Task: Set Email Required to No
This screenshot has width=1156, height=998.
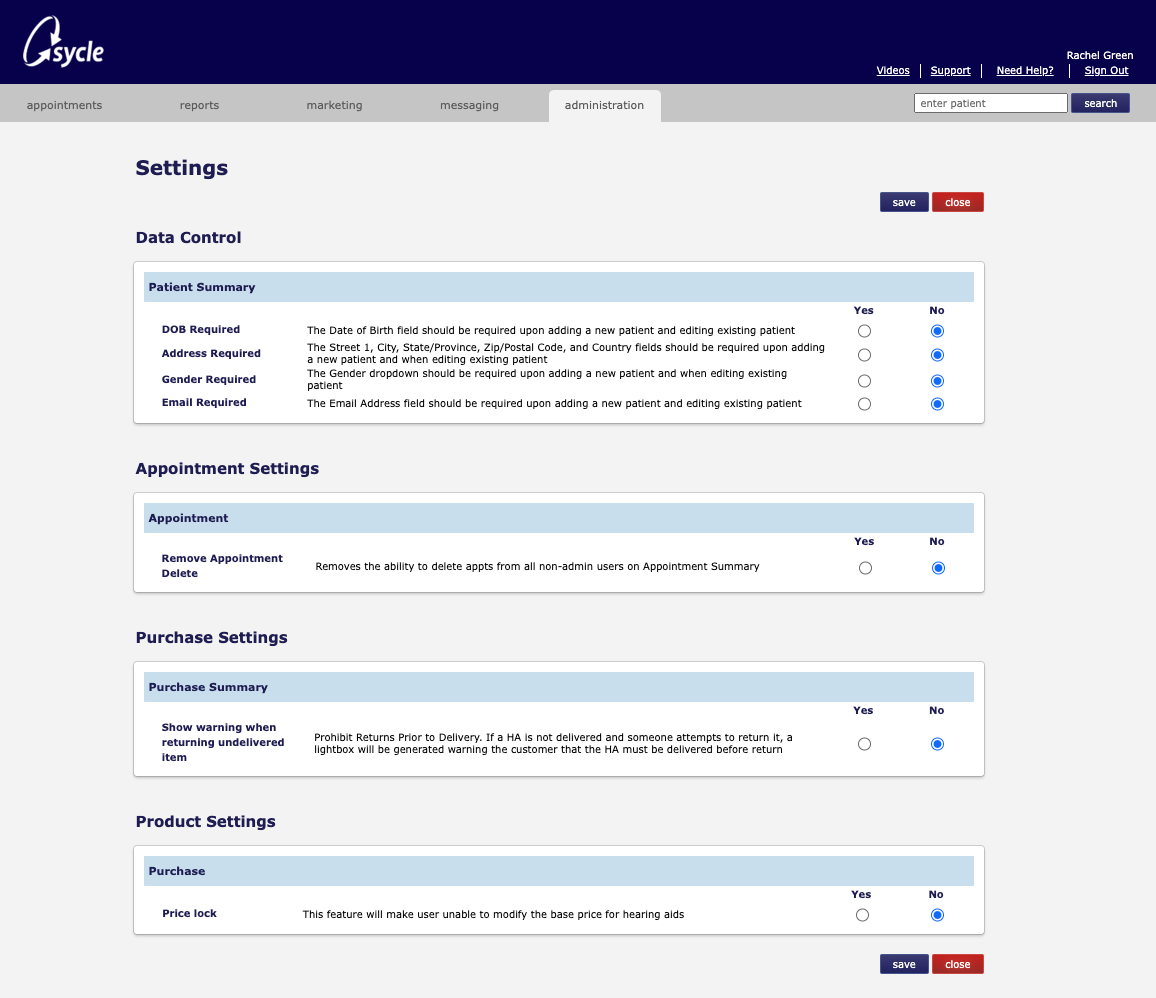Action: pyautogui.click(x=937, y=404)
